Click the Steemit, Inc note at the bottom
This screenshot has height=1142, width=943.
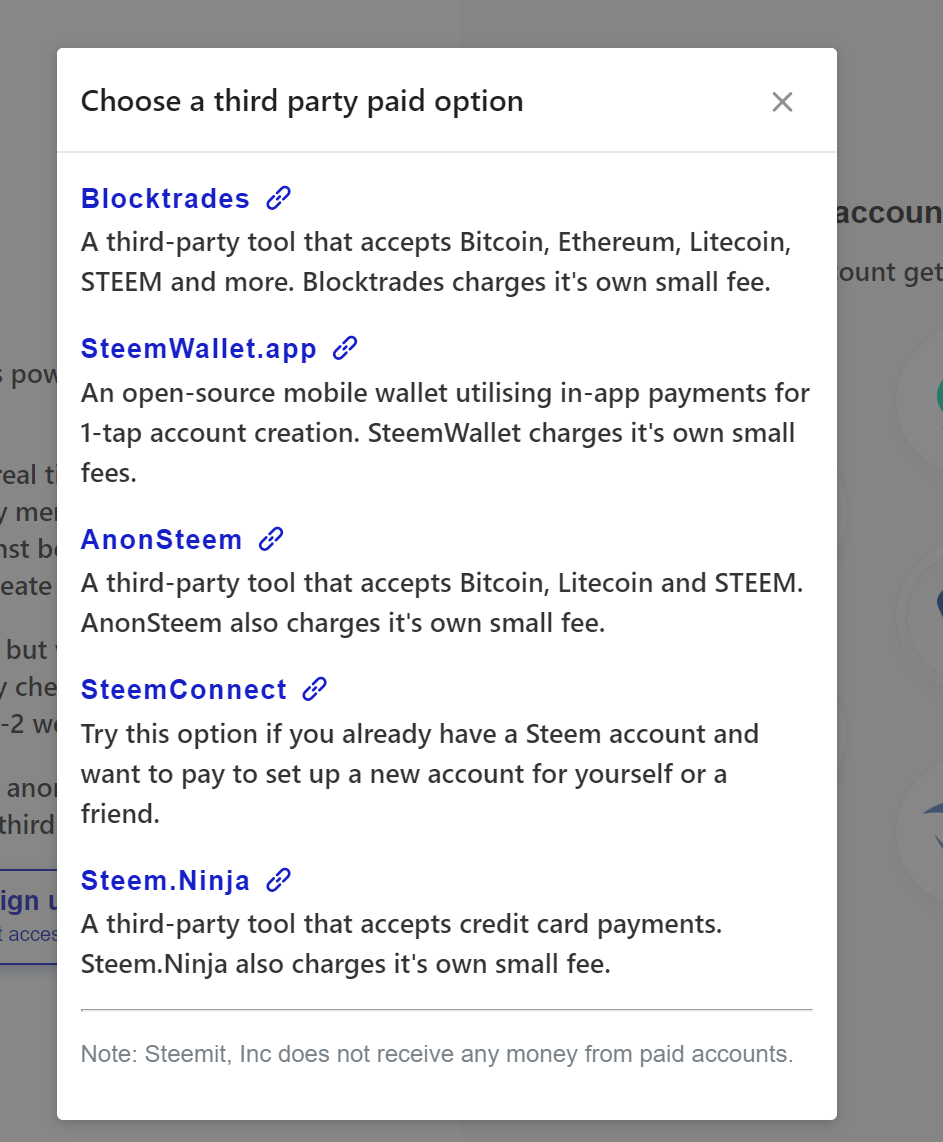(x=437, y=1054)
